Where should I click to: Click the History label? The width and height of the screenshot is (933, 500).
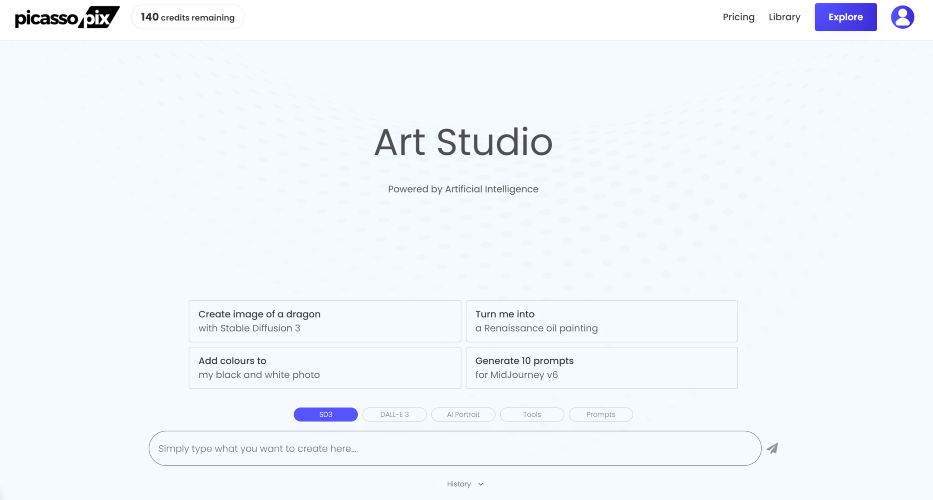[x=459, y=484]
